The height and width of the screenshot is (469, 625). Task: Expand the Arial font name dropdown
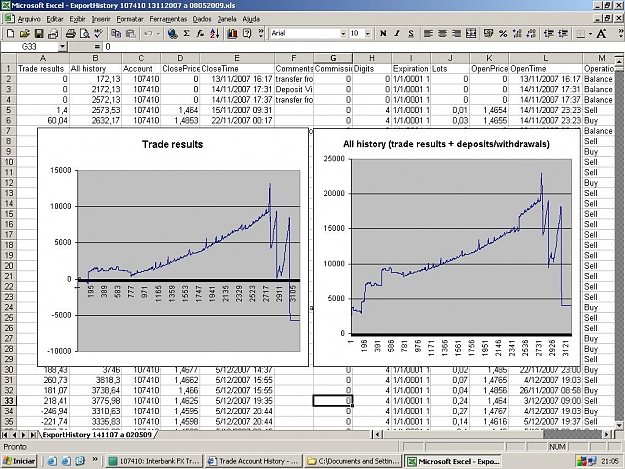(x=343, y=34)
